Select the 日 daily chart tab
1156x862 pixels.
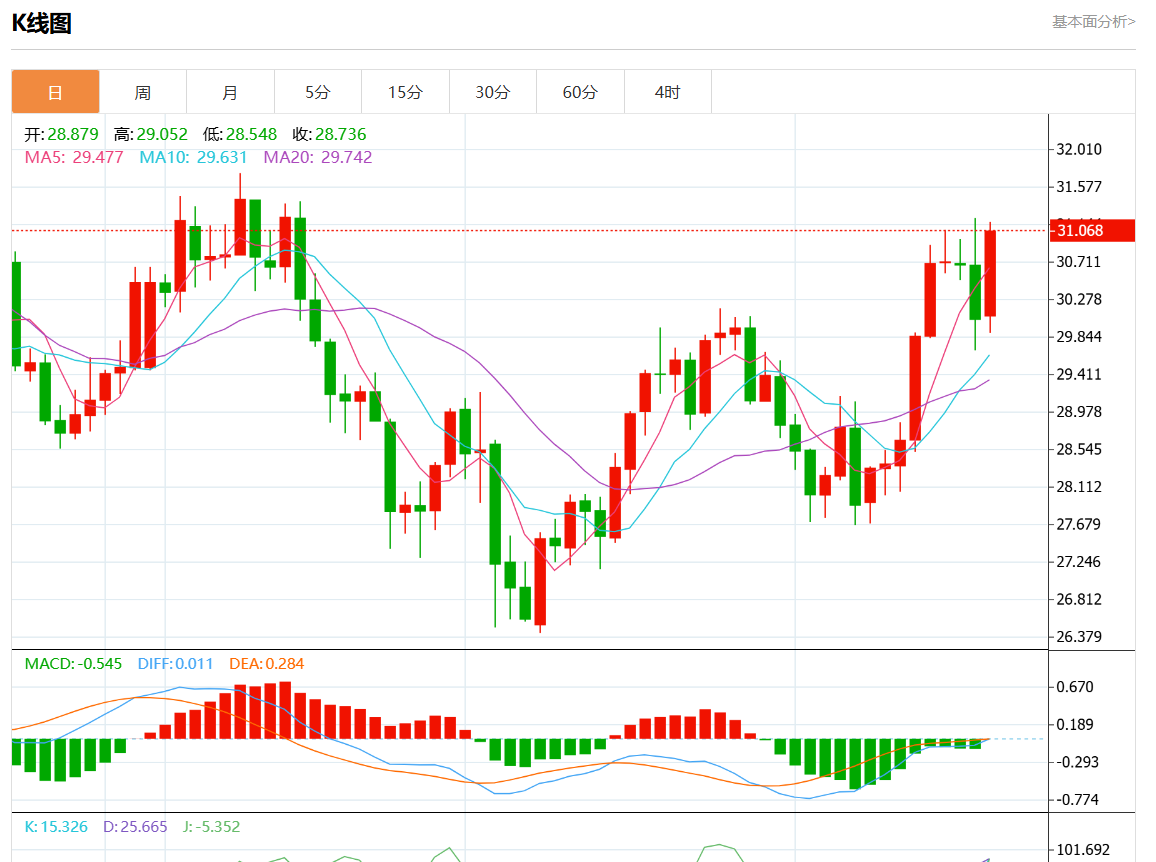(55, 92)
